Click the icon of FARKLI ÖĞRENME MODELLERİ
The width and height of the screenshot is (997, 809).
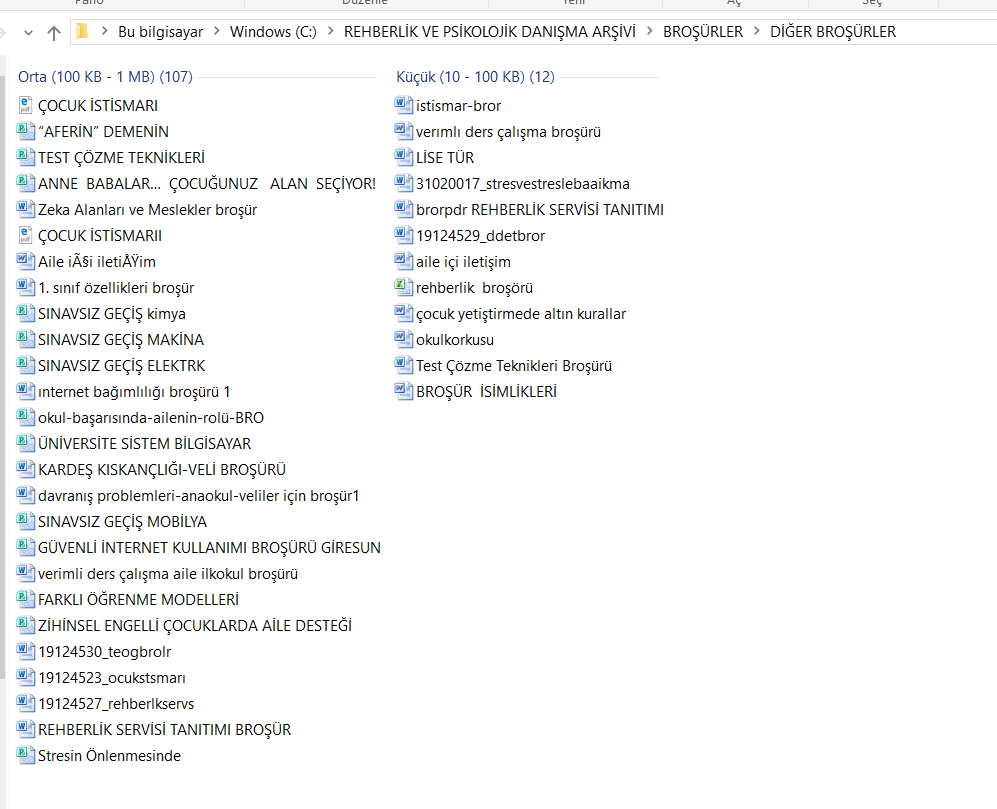(x=25, y=600)
